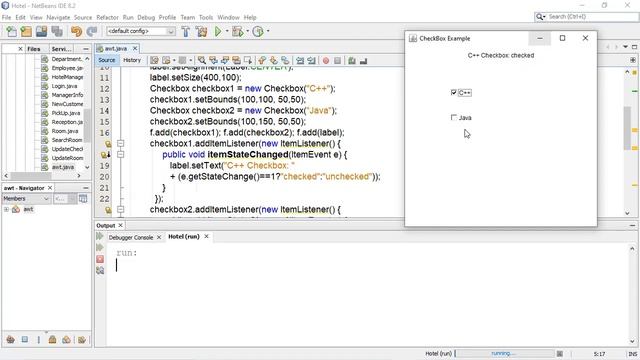Click the orange Undo arrow icon
Screen dimensions: 640x360
pos(76,31)
